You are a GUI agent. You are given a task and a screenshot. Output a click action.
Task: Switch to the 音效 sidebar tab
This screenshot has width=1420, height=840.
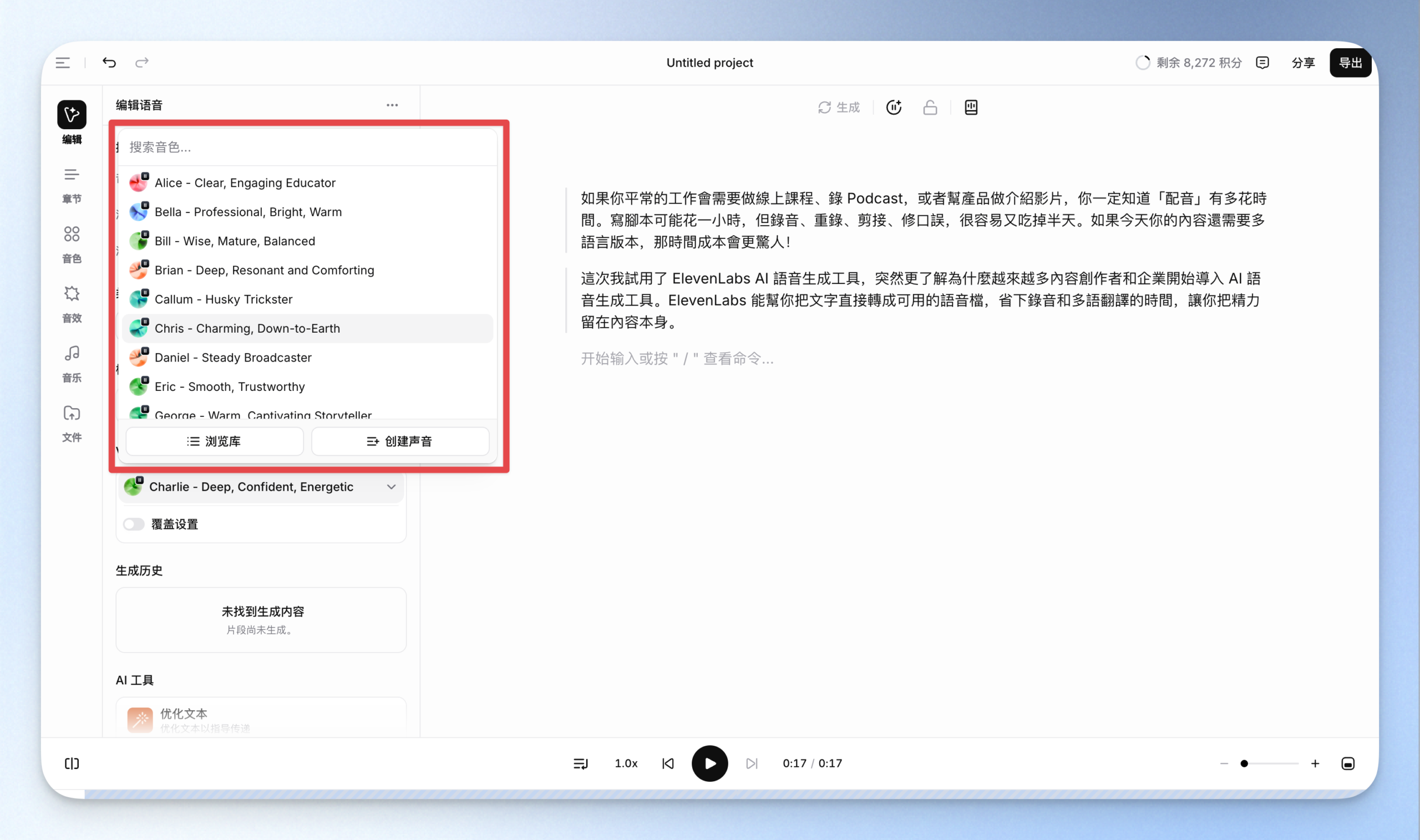click(x=72, y=304)
